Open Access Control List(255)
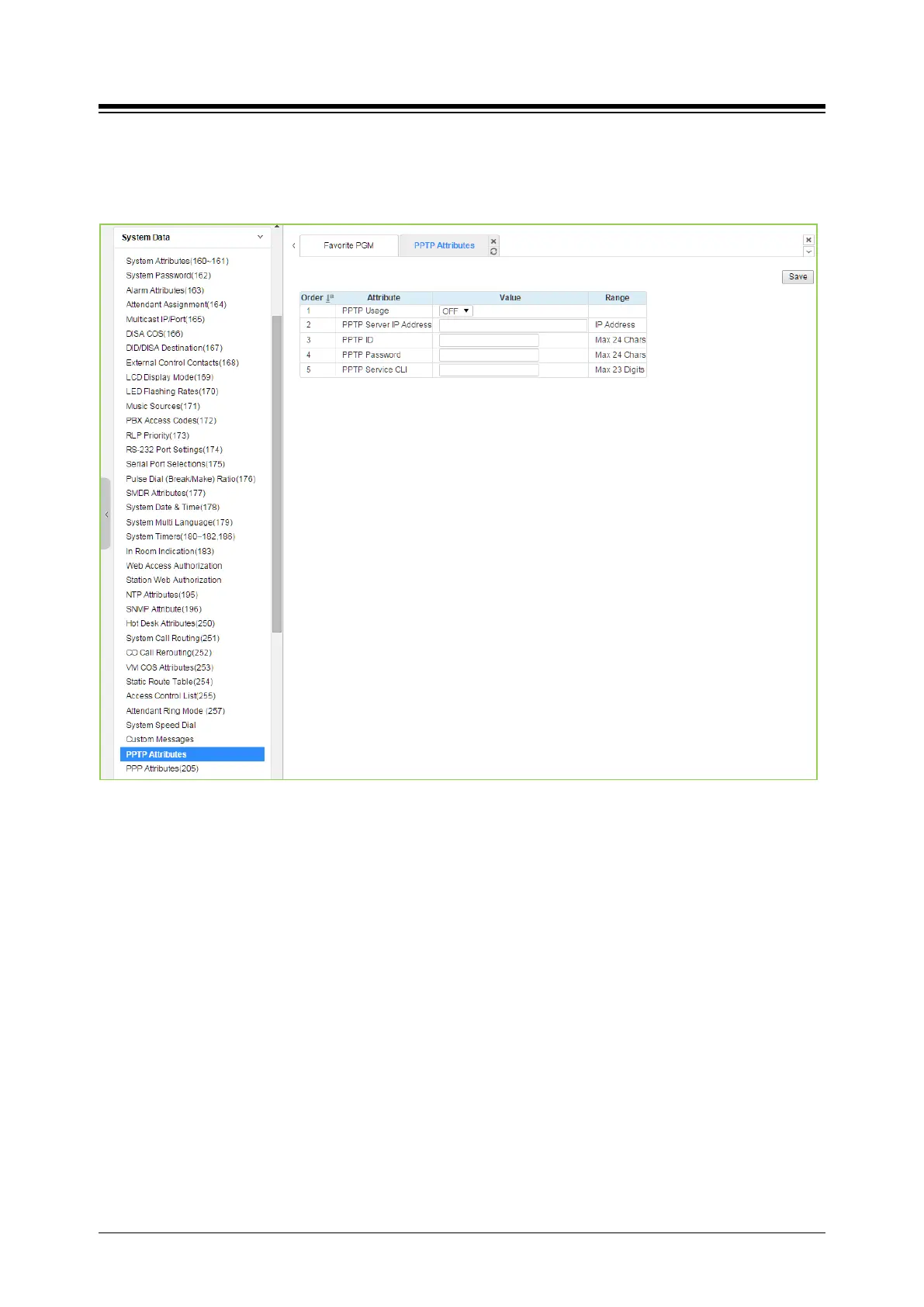This screenshot has width=924, height=1307. click(171, 696)
